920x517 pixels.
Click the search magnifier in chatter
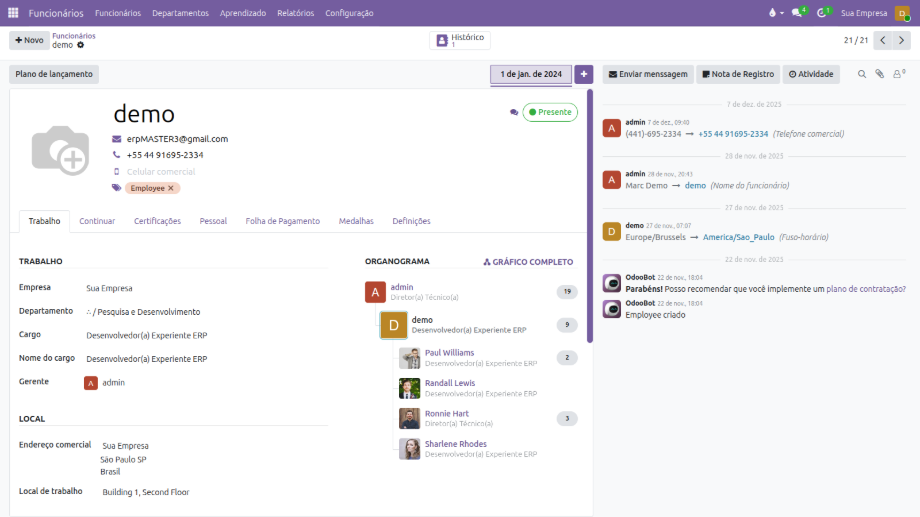tap(862, 74)
